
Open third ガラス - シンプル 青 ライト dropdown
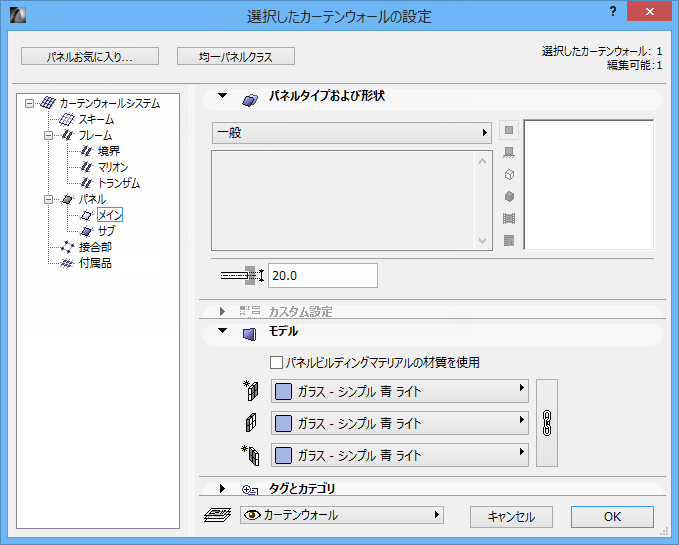(400, 455)
